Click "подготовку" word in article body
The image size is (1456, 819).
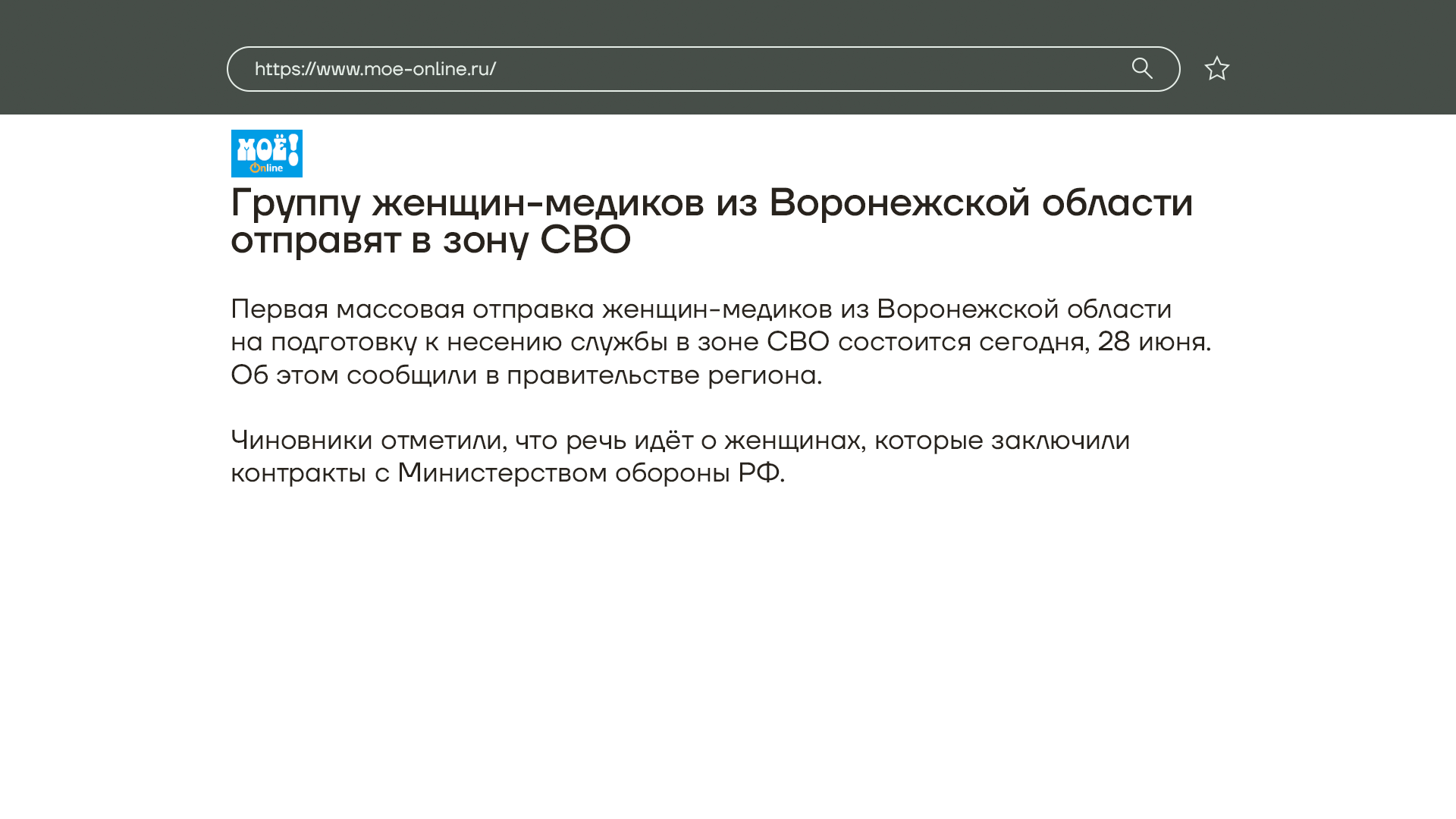[x=344, y=342]
